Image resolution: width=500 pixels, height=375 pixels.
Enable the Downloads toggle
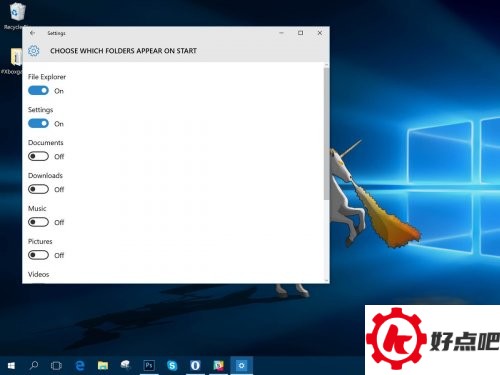(x=38, y=189)
